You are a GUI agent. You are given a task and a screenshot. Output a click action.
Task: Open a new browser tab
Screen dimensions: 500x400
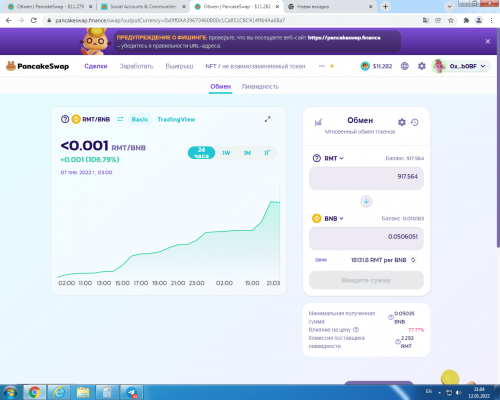coord(385,7)
